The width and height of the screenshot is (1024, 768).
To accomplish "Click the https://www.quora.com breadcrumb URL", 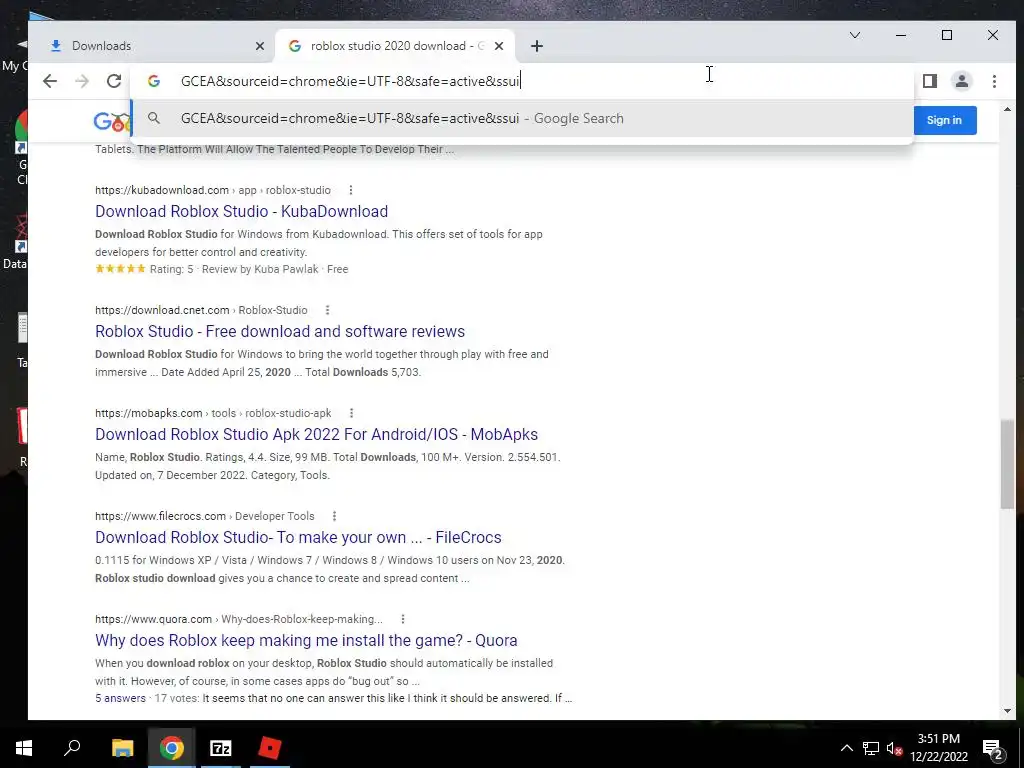I will tap(153, 619).
